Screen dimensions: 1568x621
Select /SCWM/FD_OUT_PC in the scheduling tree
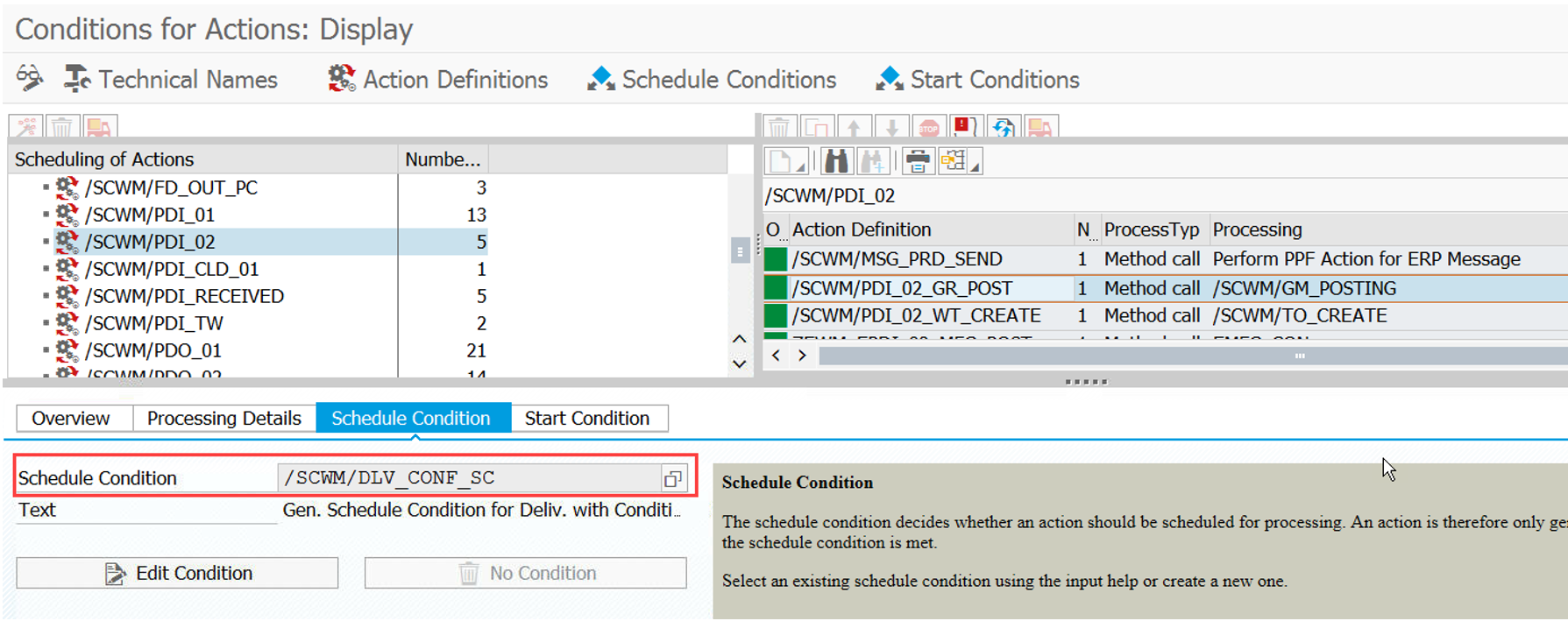(x=171, y=187)
